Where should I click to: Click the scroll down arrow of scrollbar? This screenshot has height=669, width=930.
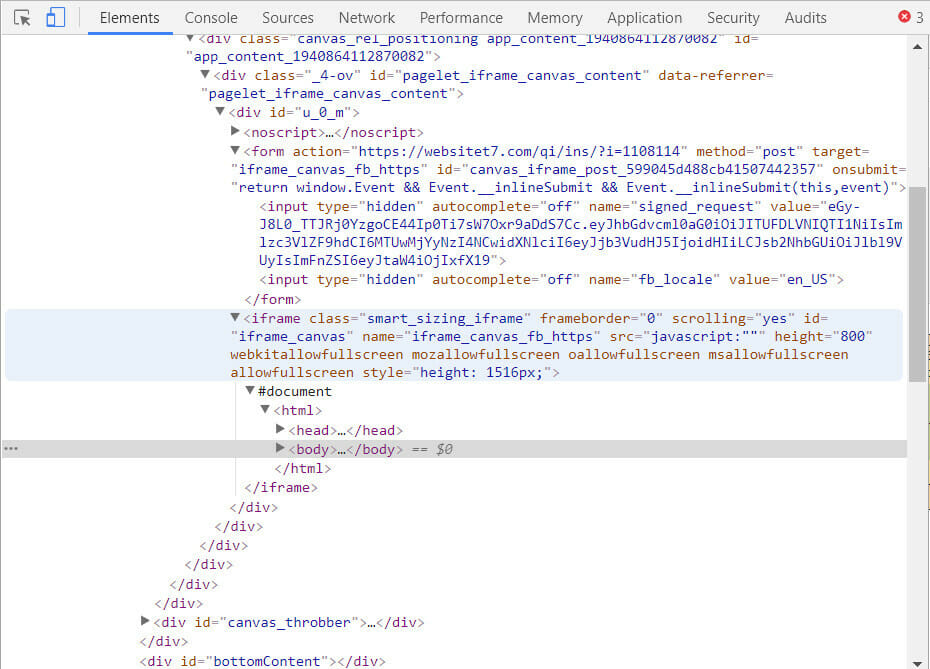point(918,662)
